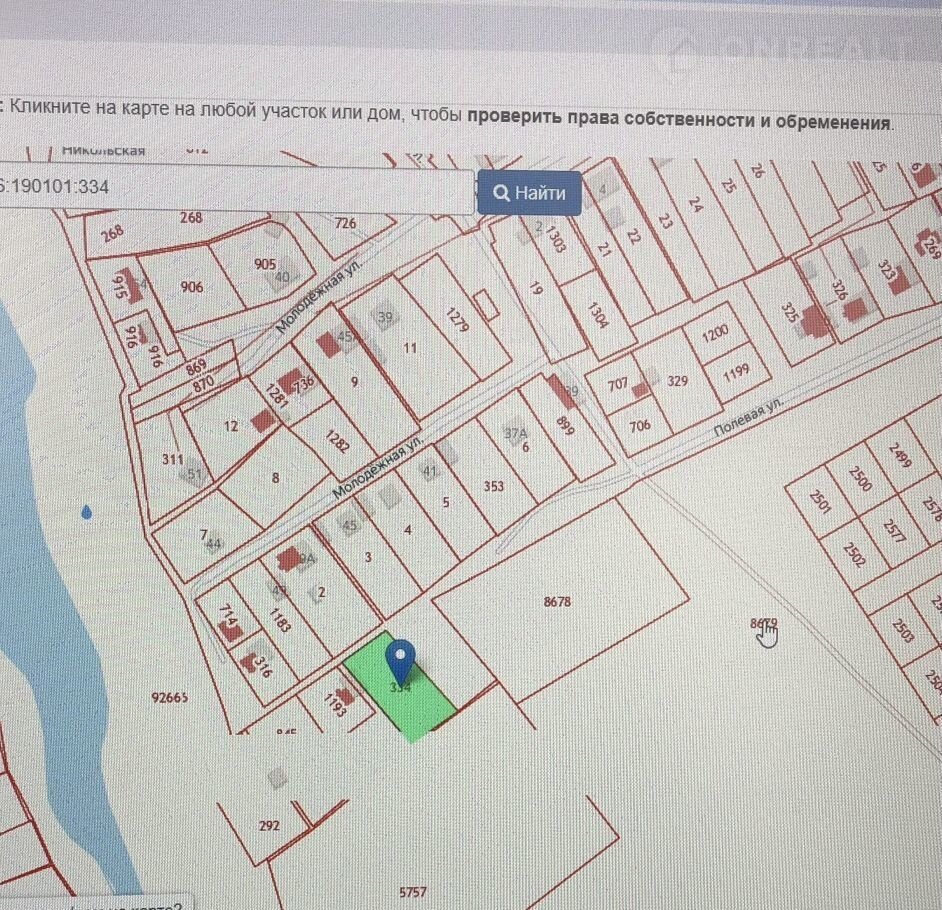Click the red building on parcel 12
The image size is (942, 910).
[263, 421]
